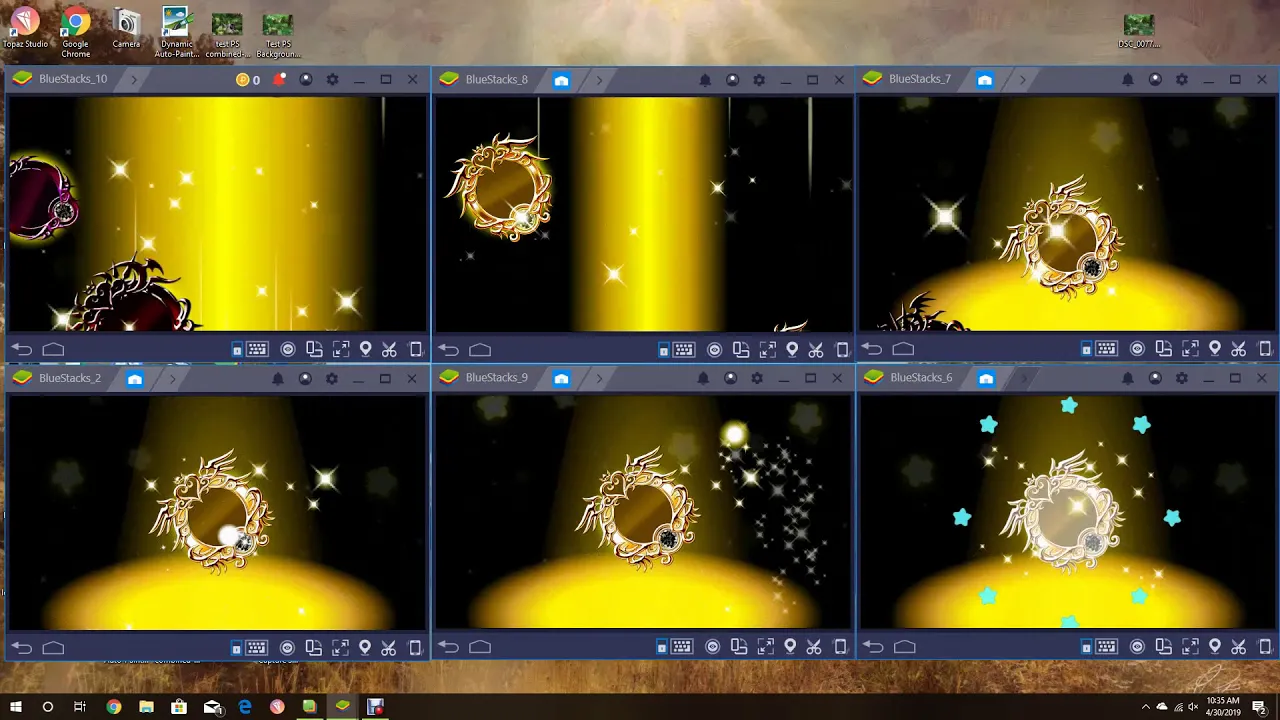Screen dimensions: 1280x720
Task: Set location pin in BlueStacks_7 toolbar
Action: click(x=1215, y=349)
